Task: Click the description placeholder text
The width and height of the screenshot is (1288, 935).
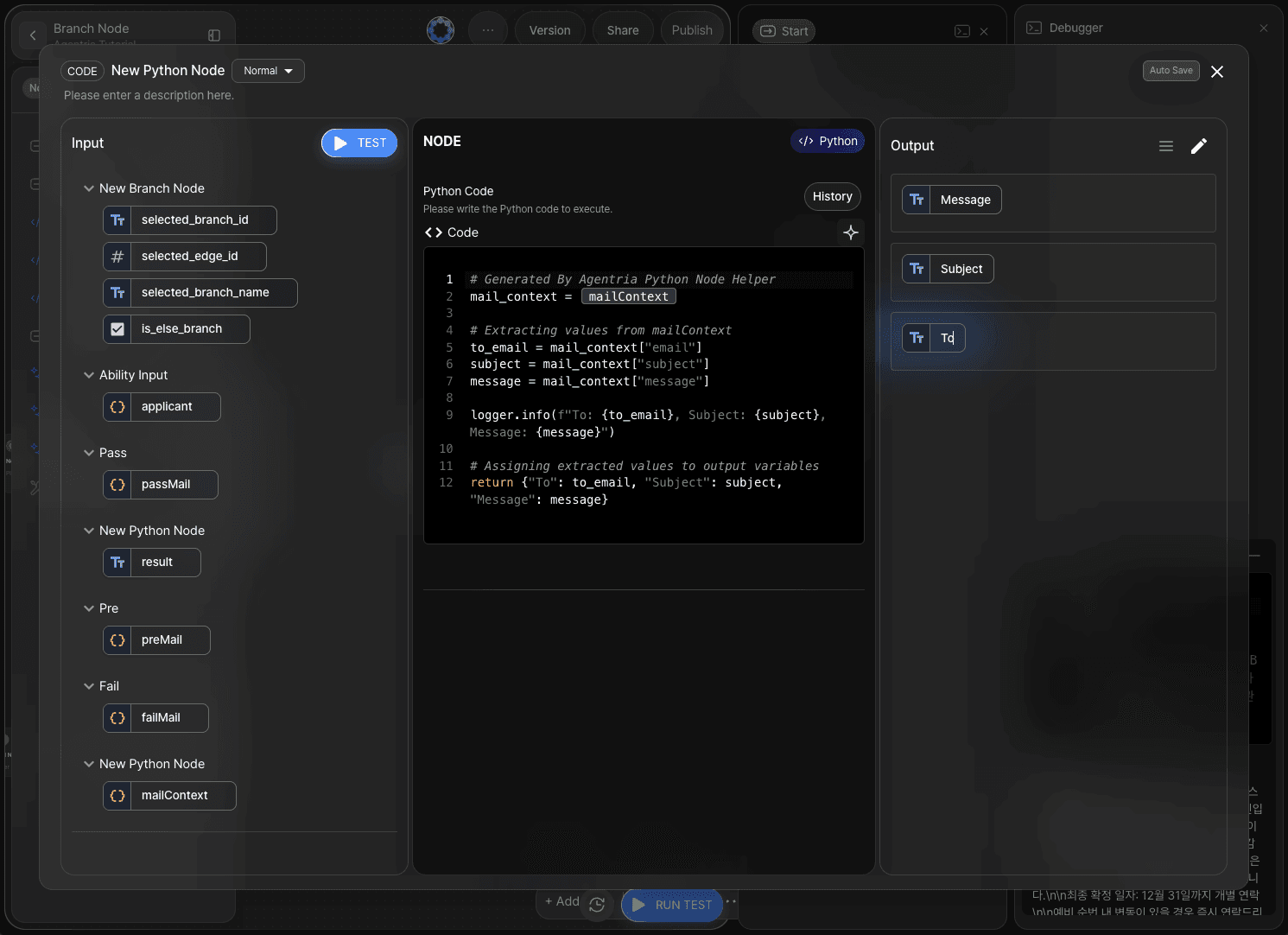Action: 149,95
